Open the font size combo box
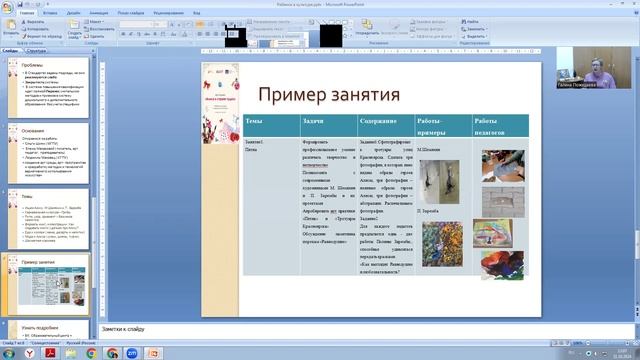640x360 pixels. pyautogui.click(x=160, y=24)
